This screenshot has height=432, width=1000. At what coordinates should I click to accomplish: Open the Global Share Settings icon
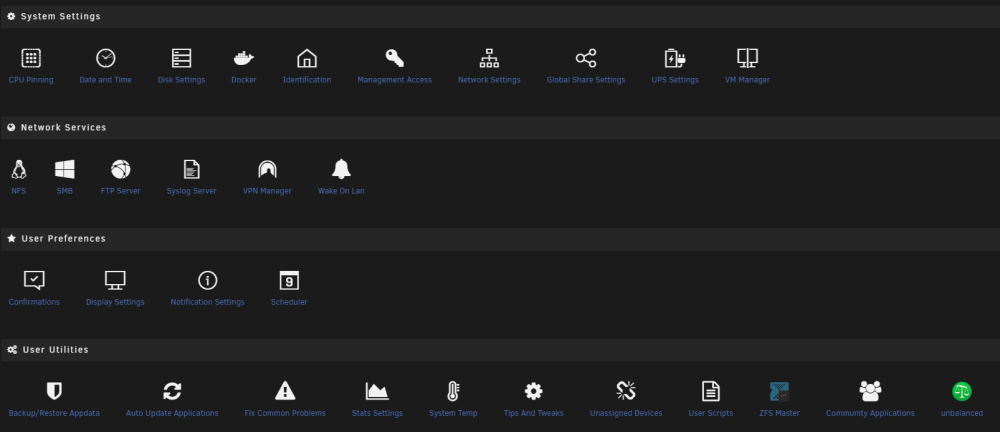tap(585, 58)
